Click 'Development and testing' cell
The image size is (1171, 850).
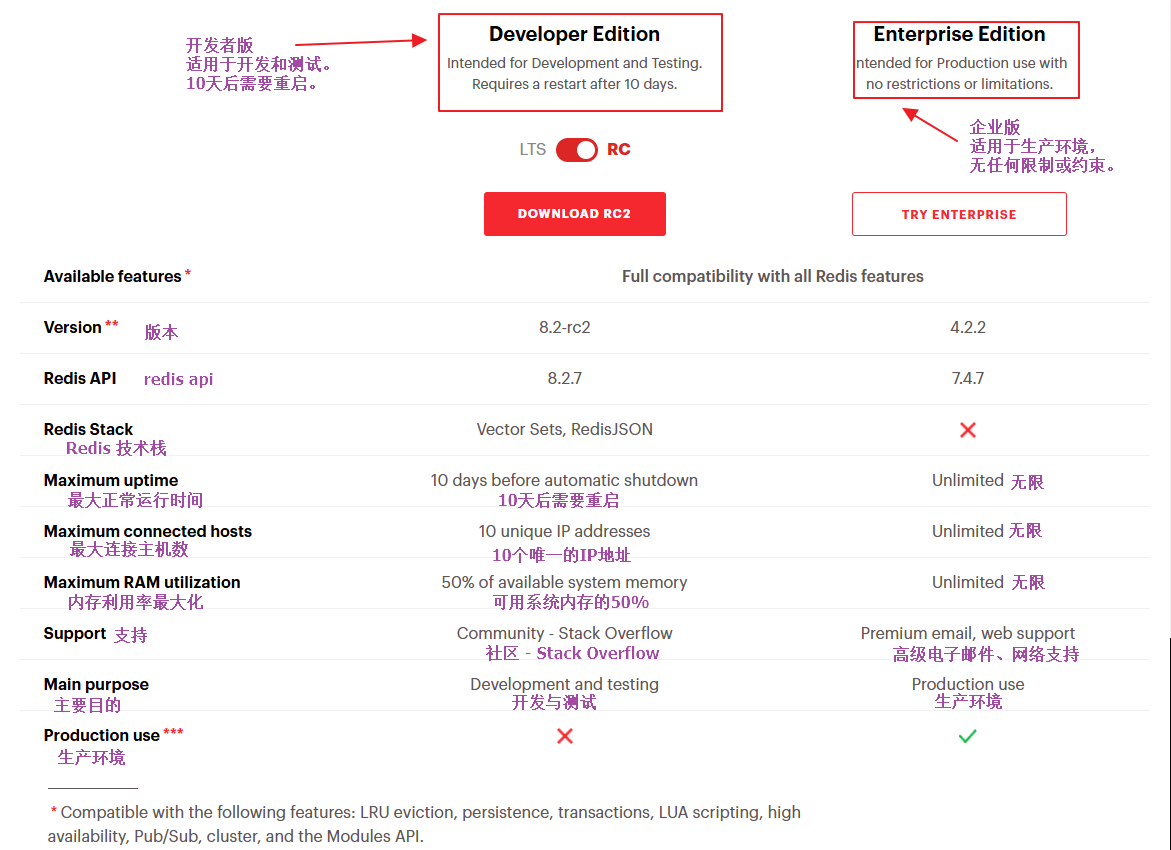pyautogui.click(x=565, y=684)
